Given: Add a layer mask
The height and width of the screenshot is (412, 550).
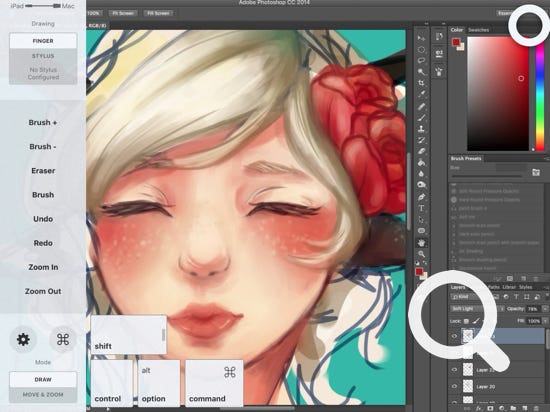Looking at the screenshot, I should click(x=490, y=408).
